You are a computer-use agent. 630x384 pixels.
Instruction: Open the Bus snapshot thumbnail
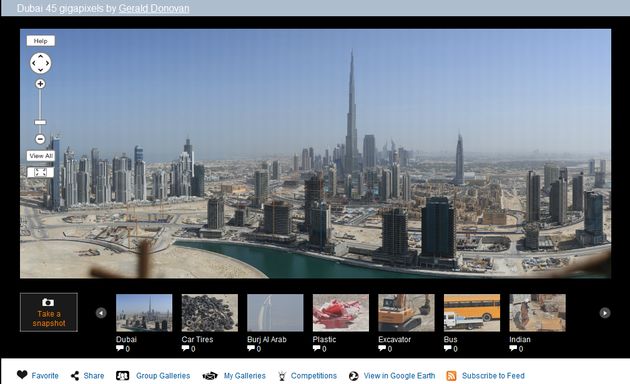[472, 313]
